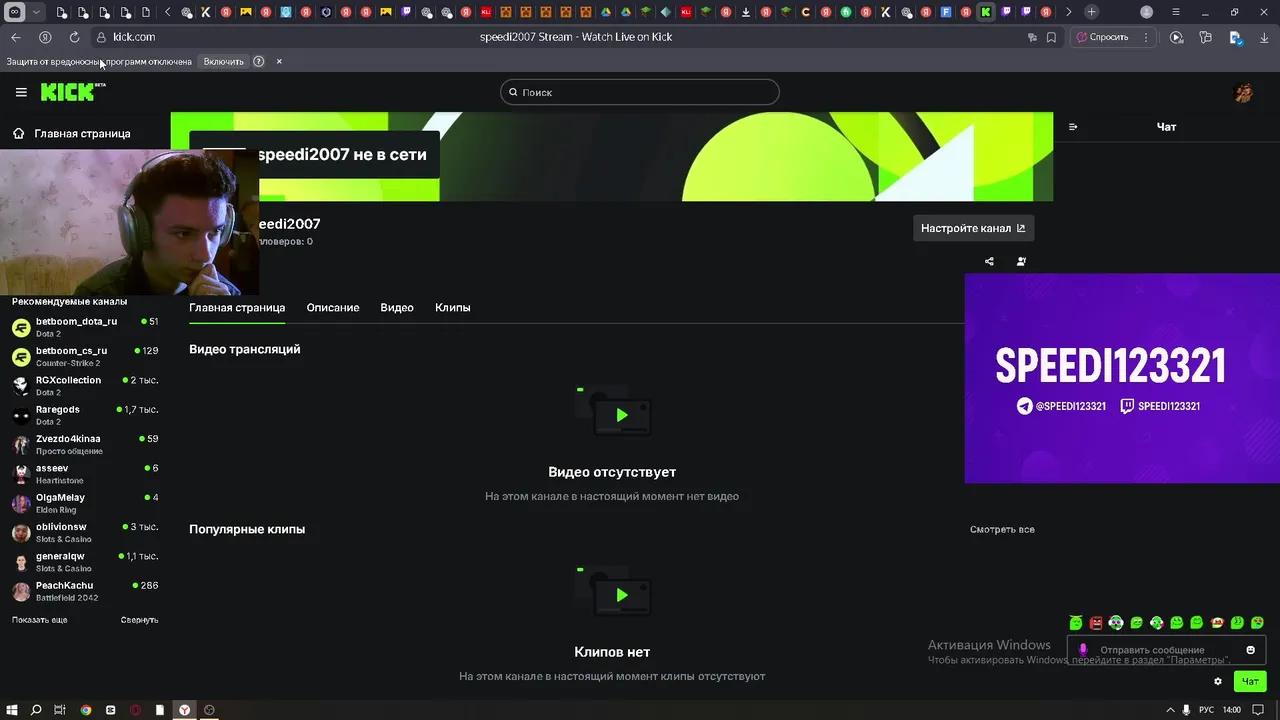Switch to the Клипы tab

pos(453,307)
